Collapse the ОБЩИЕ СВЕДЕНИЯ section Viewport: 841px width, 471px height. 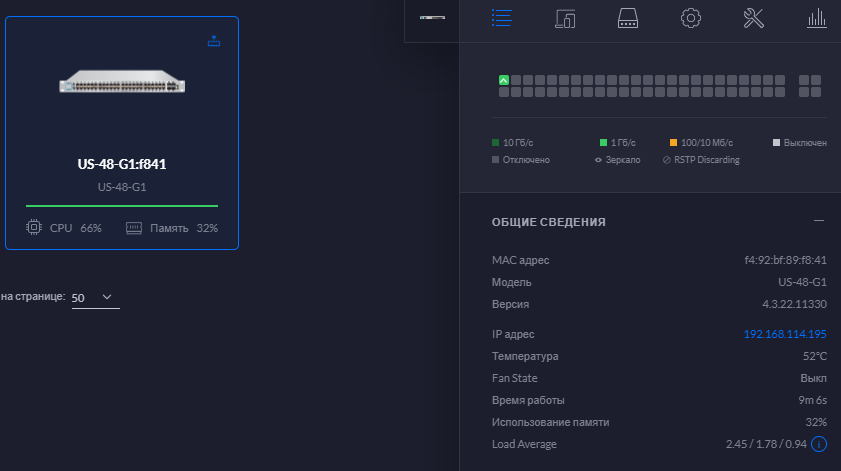click(x=819, y=221)
